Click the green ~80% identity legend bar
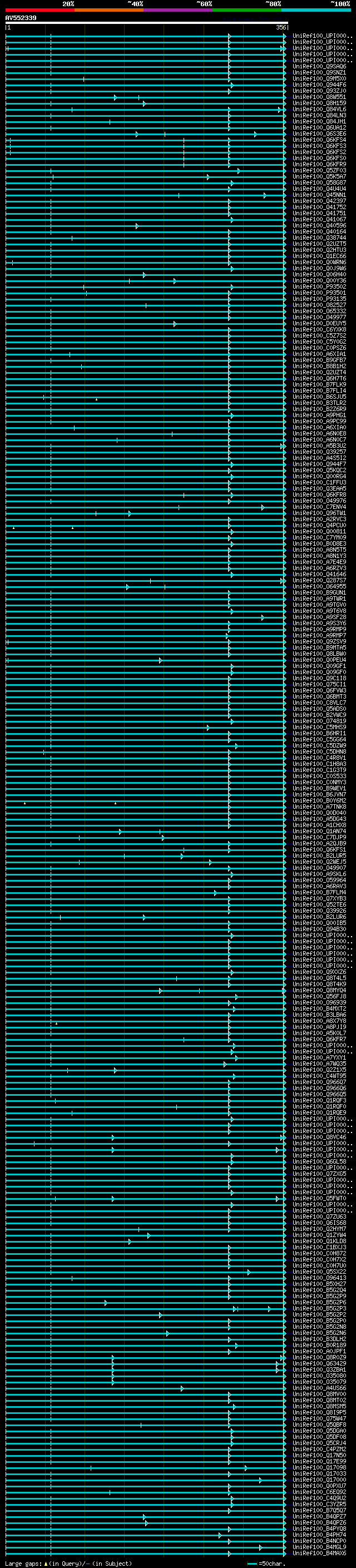Image resolution: width=356 pixels, height=1568 pixels. pos(246,10)
